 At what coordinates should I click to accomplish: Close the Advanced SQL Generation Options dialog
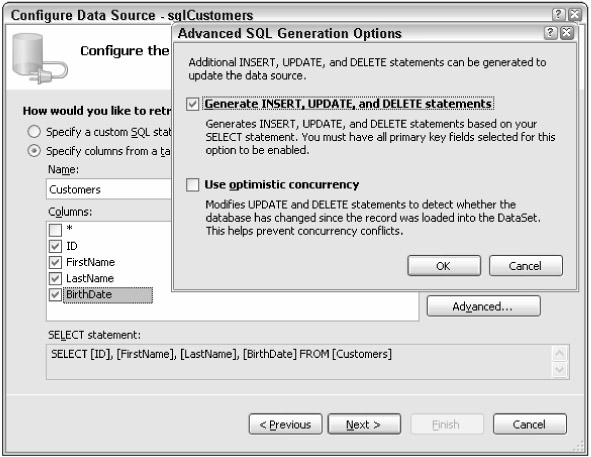(567, 33)
